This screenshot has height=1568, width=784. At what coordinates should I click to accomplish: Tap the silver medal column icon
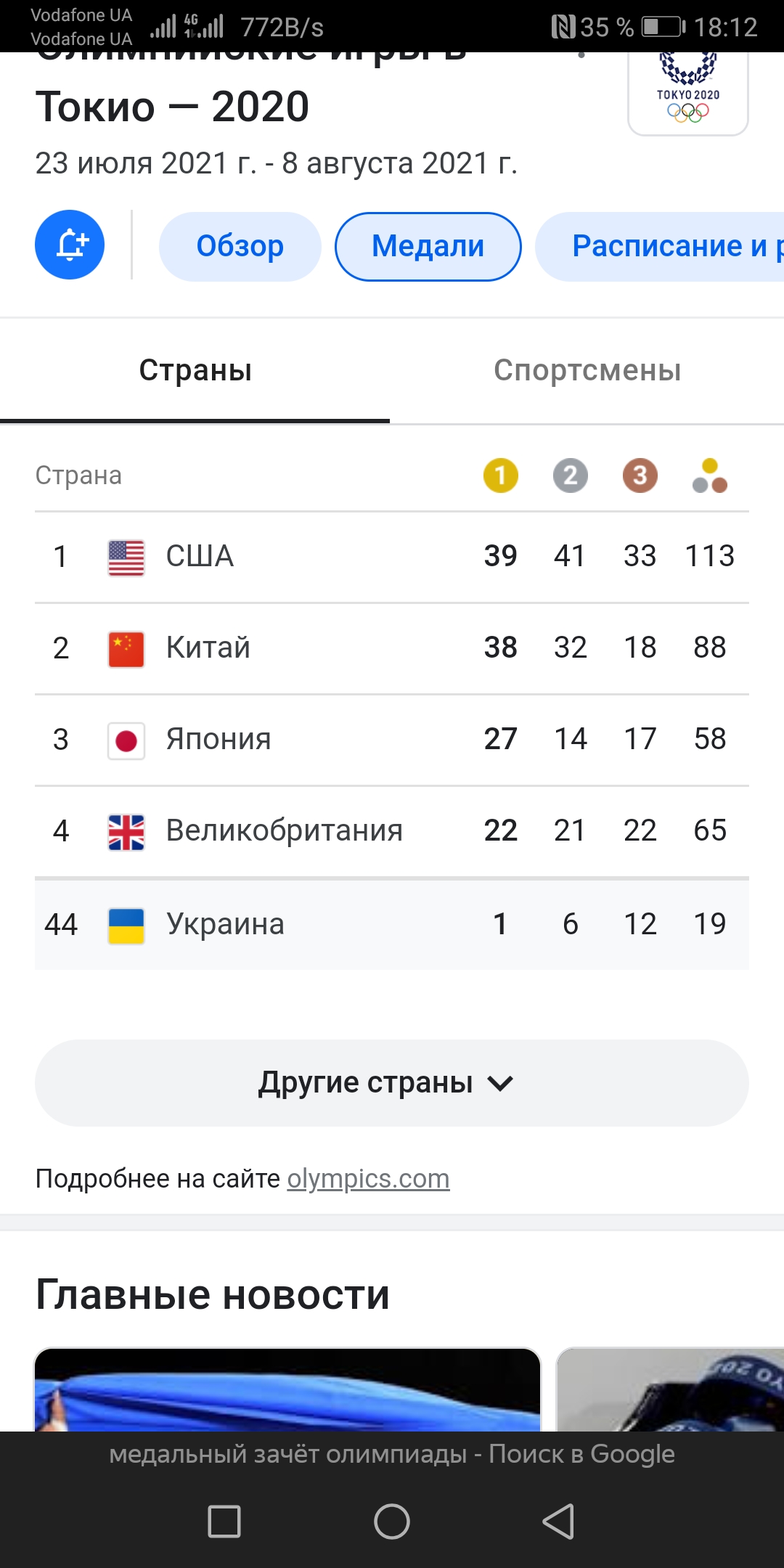[570, 475]
